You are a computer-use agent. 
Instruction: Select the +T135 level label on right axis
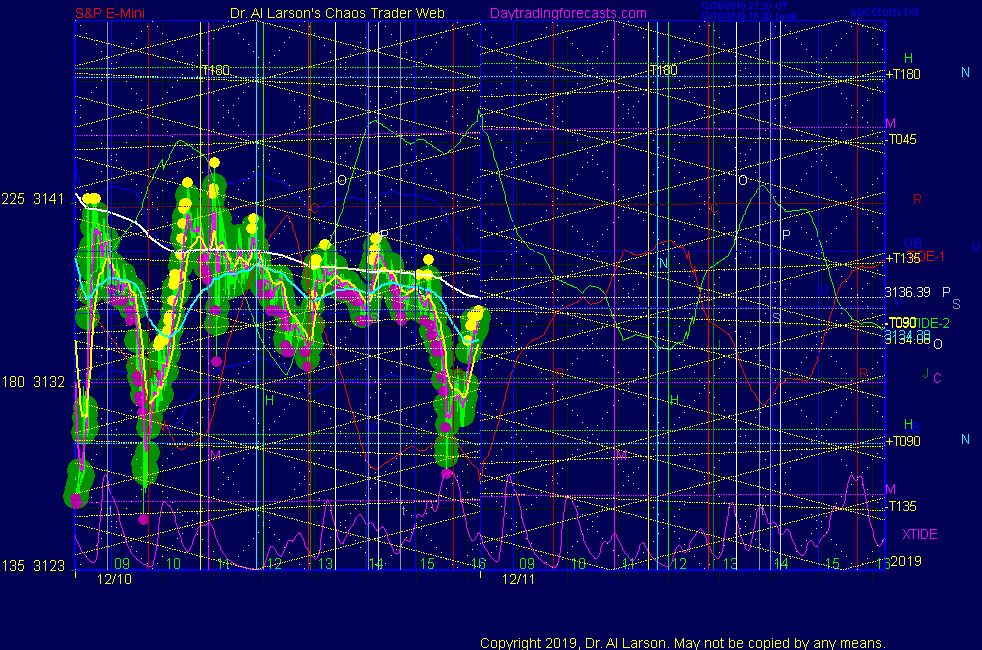tap(903, 258)
